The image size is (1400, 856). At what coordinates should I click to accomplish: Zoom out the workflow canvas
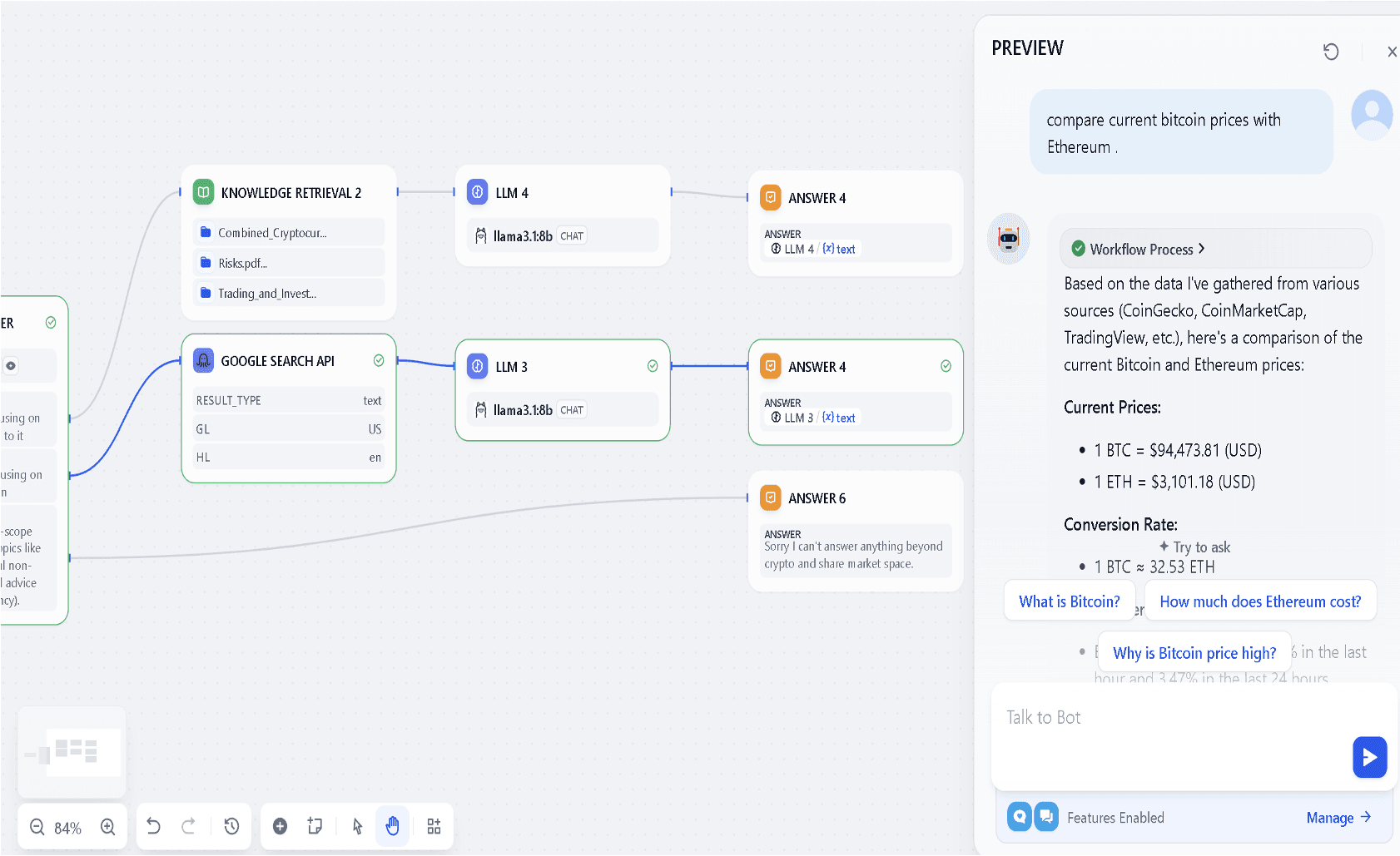tap(37, 827)
